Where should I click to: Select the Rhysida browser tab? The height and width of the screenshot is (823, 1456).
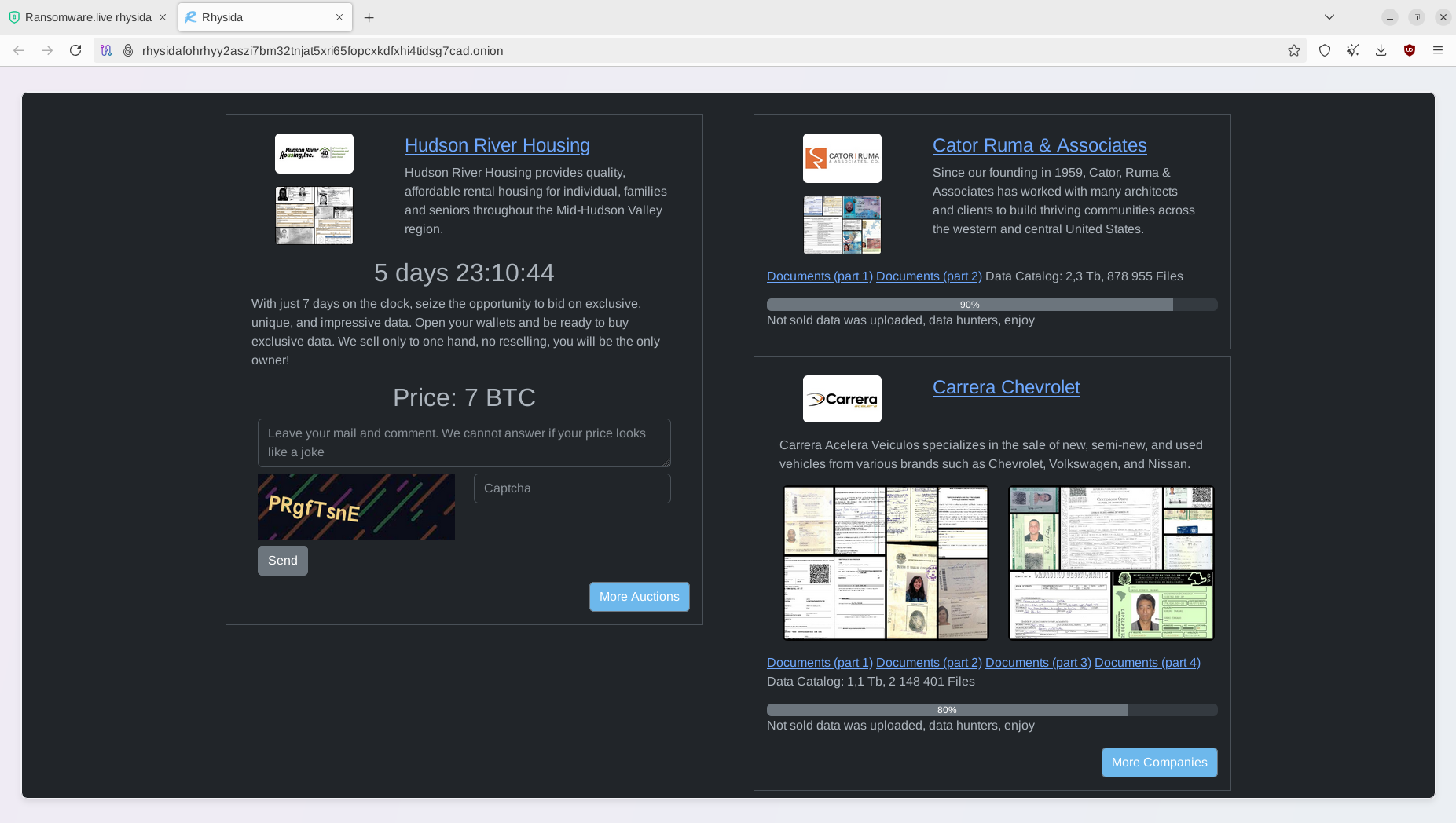pyautogui.click(x=259, y=16)
